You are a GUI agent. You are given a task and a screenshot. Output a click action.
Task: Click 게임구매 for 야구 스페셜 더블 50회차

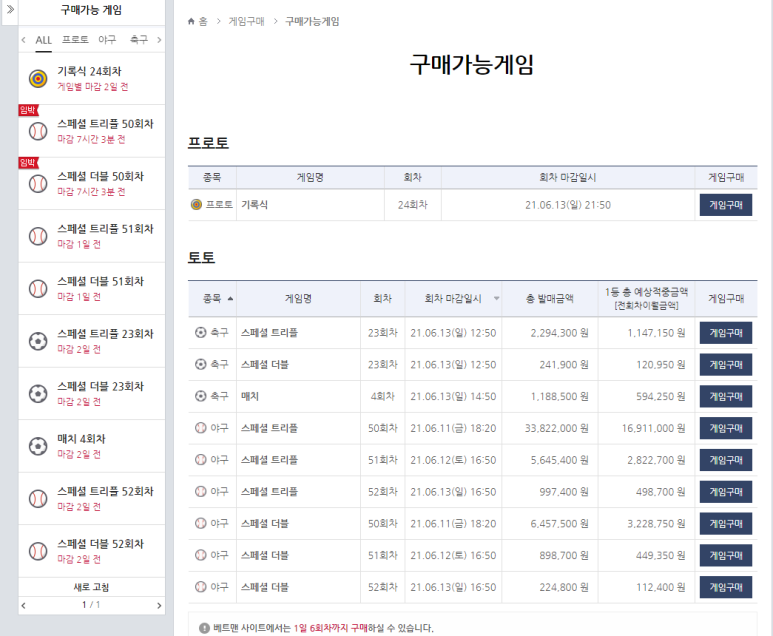(x=726, y=524)
